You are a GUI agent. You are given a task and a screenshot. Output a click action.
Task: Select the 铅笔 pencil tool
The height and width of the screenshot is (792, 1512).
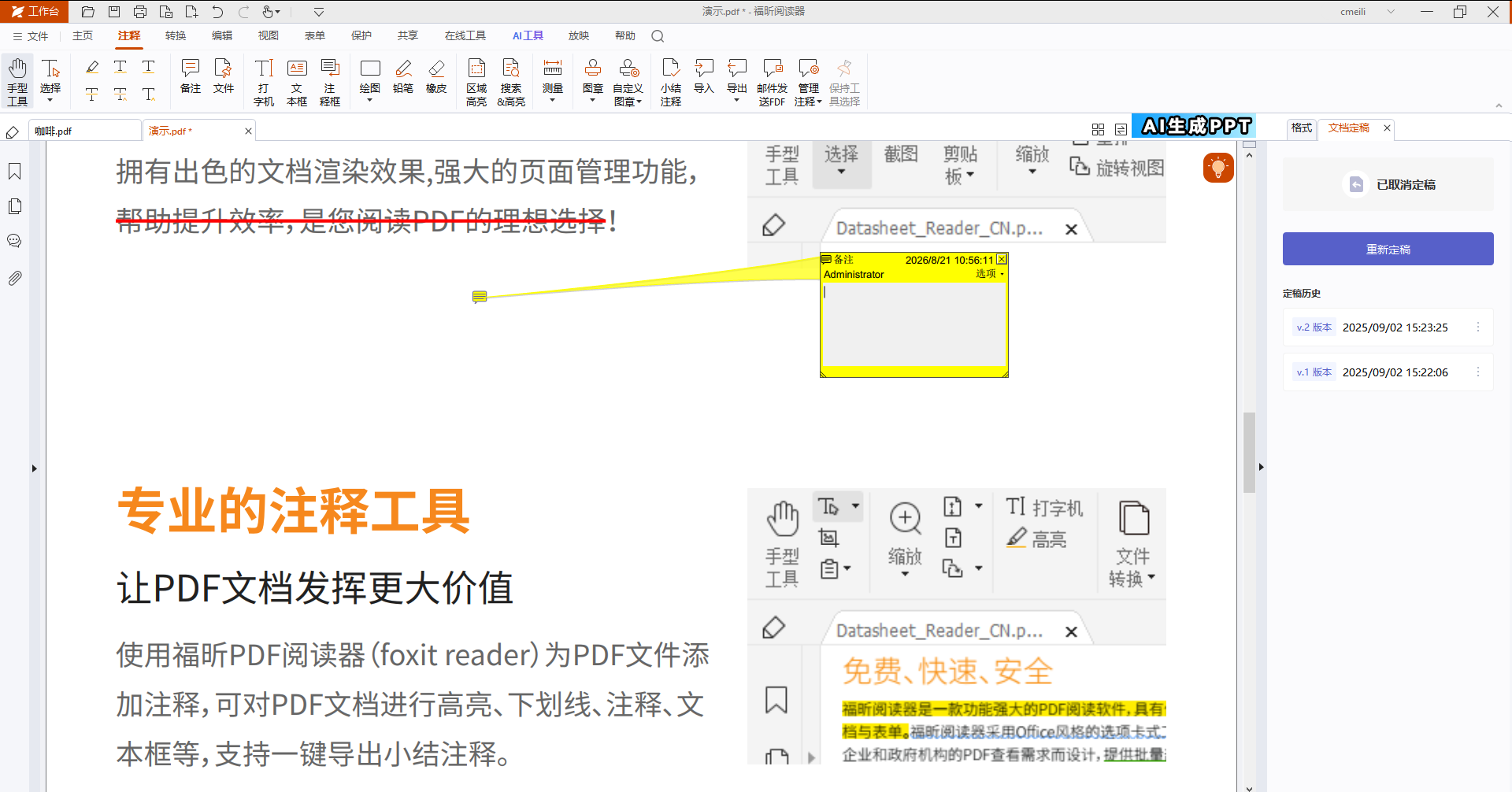pos(403,77)
